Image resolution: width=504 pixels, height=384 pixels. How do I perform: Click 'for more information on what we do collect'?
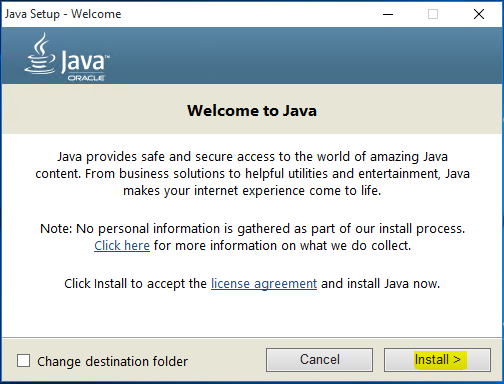pos(282,246)
